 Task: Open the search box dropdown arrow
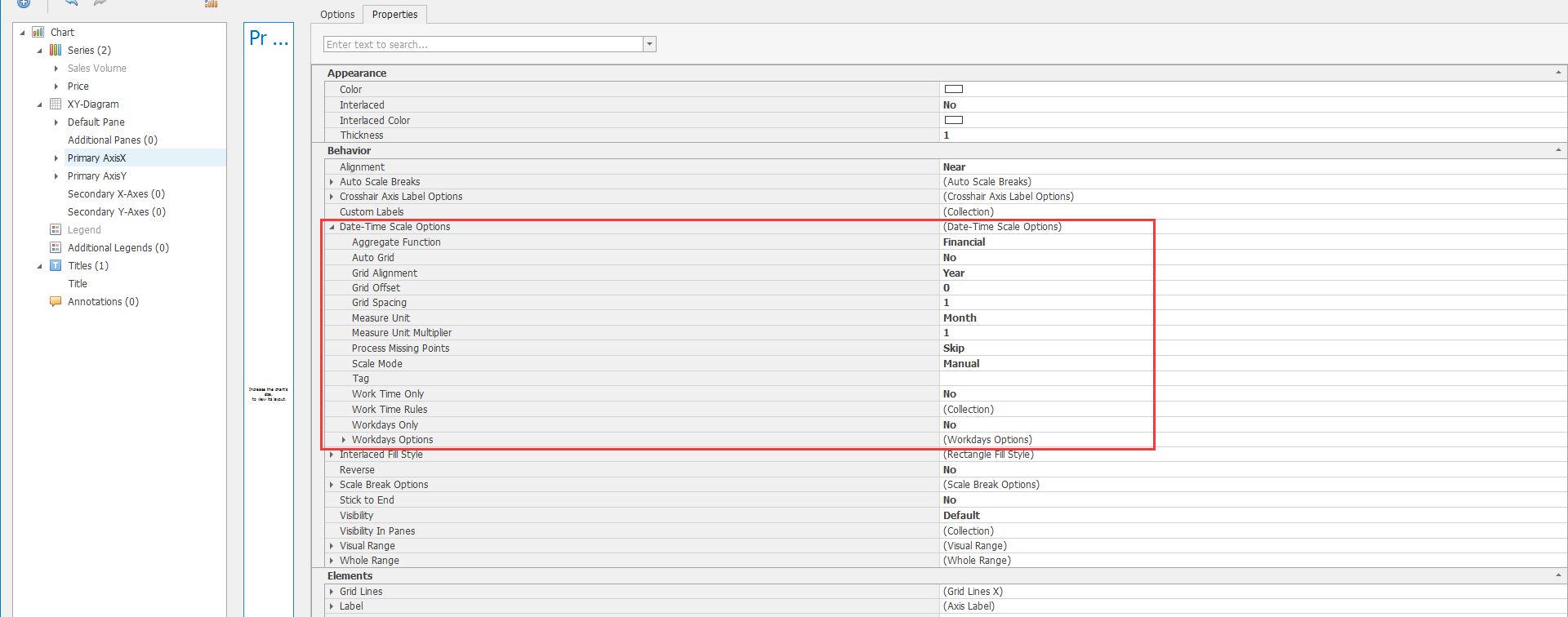(x=650, y=44)
